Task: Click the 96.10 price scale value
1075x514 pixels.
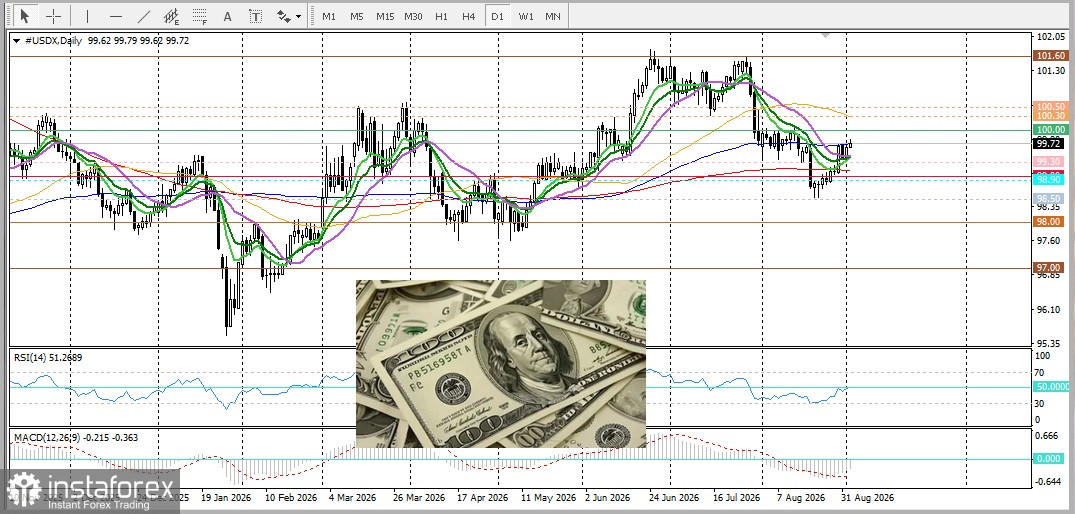Action: [x=1047, y=309]
